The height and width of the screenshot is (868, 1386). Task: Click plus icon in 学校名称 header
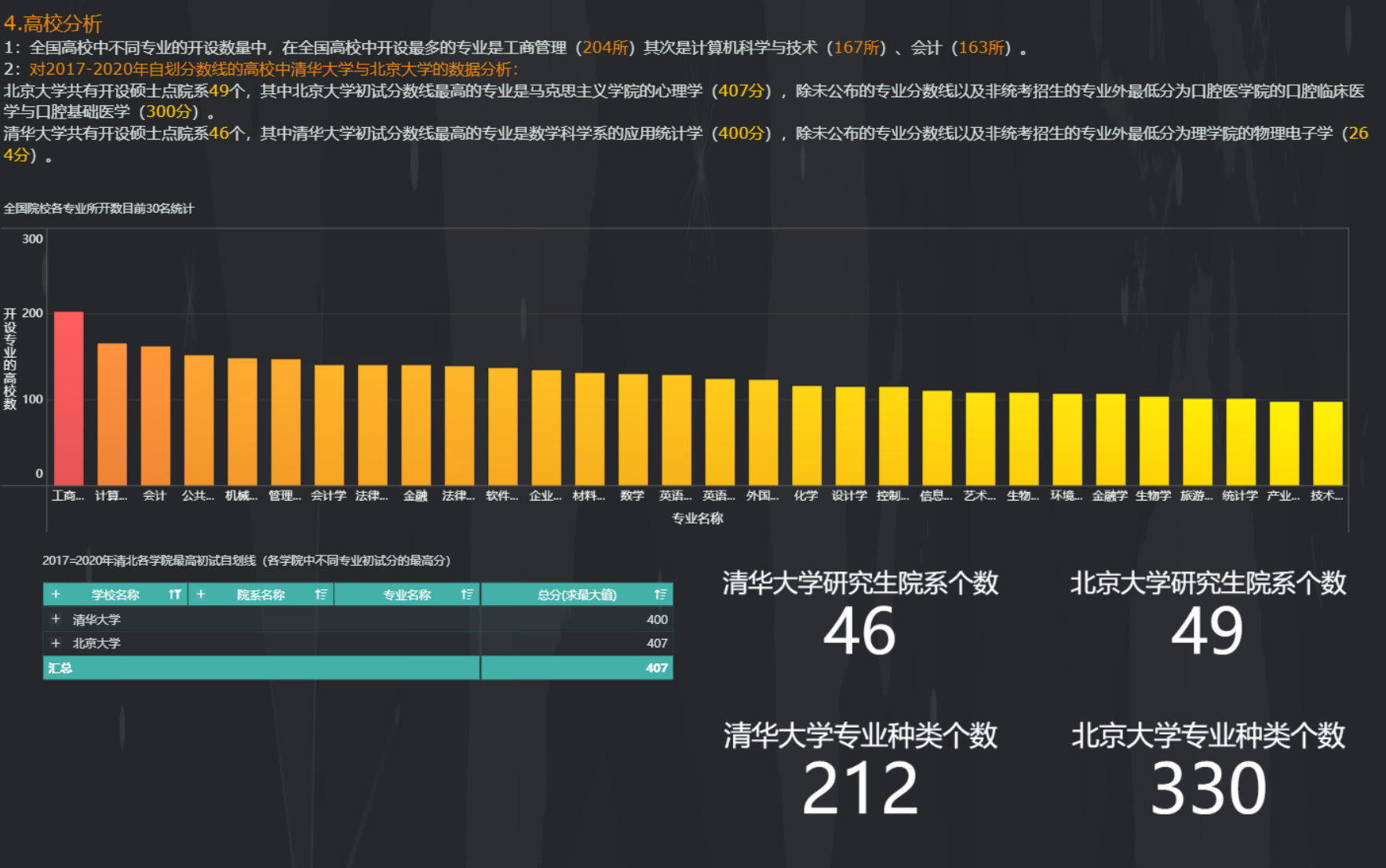coord(56,595)
